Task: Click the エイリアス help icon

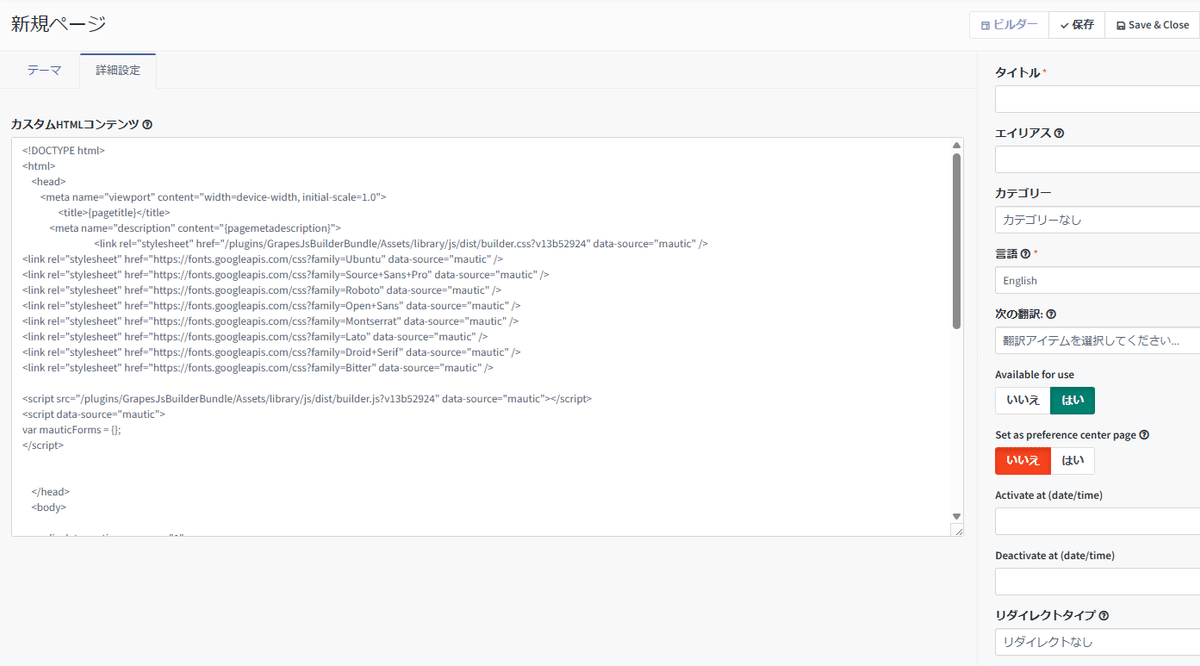Action: 1059,133
